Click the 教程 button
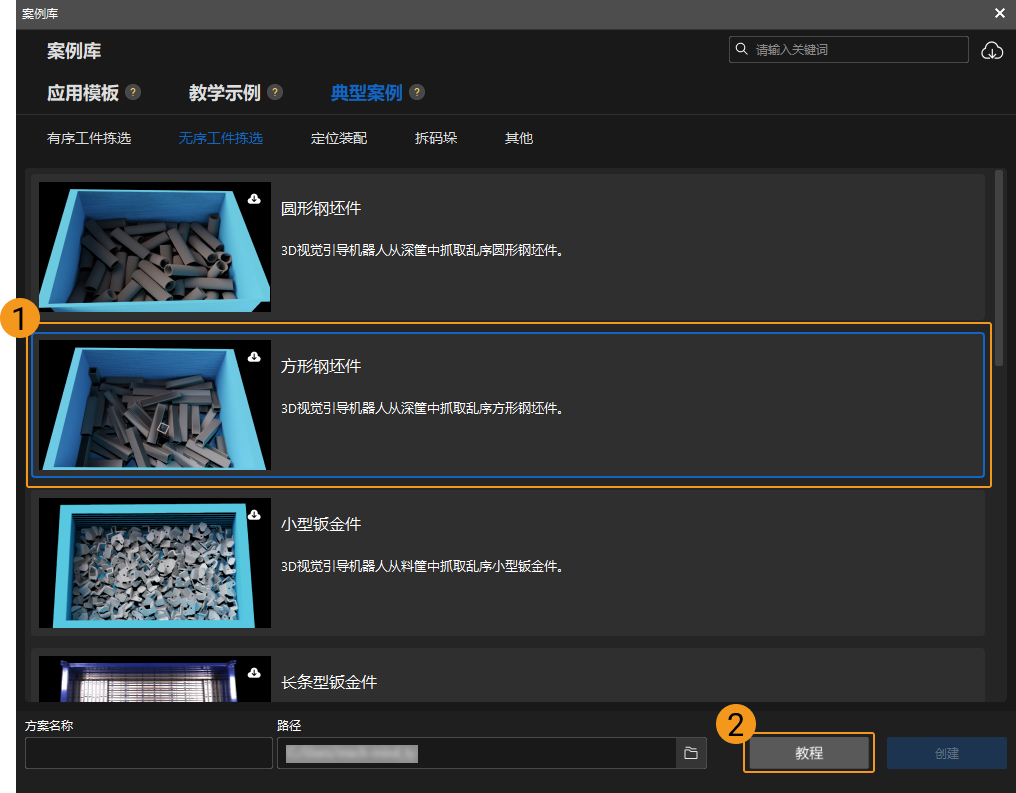 point(809,753)
